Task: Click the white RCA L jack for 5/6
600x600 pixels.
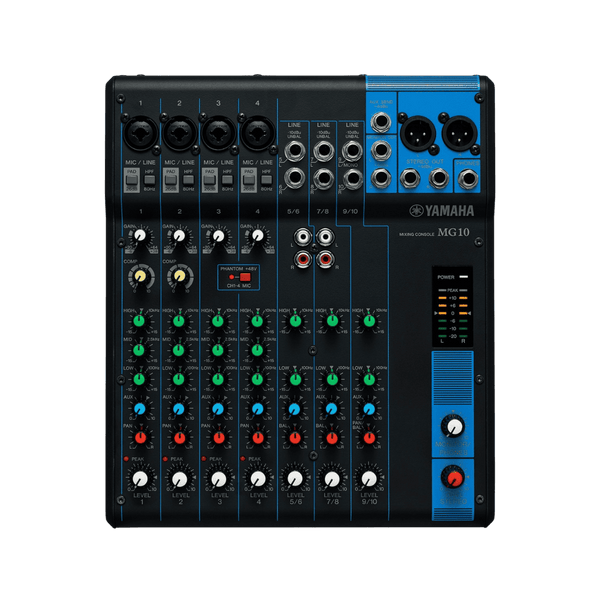Action: click(303, 237)
